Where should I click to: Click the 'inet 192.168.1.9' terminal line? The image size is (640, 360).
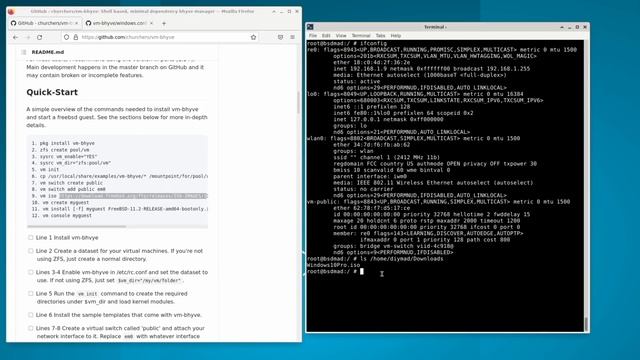pos(431,69)
